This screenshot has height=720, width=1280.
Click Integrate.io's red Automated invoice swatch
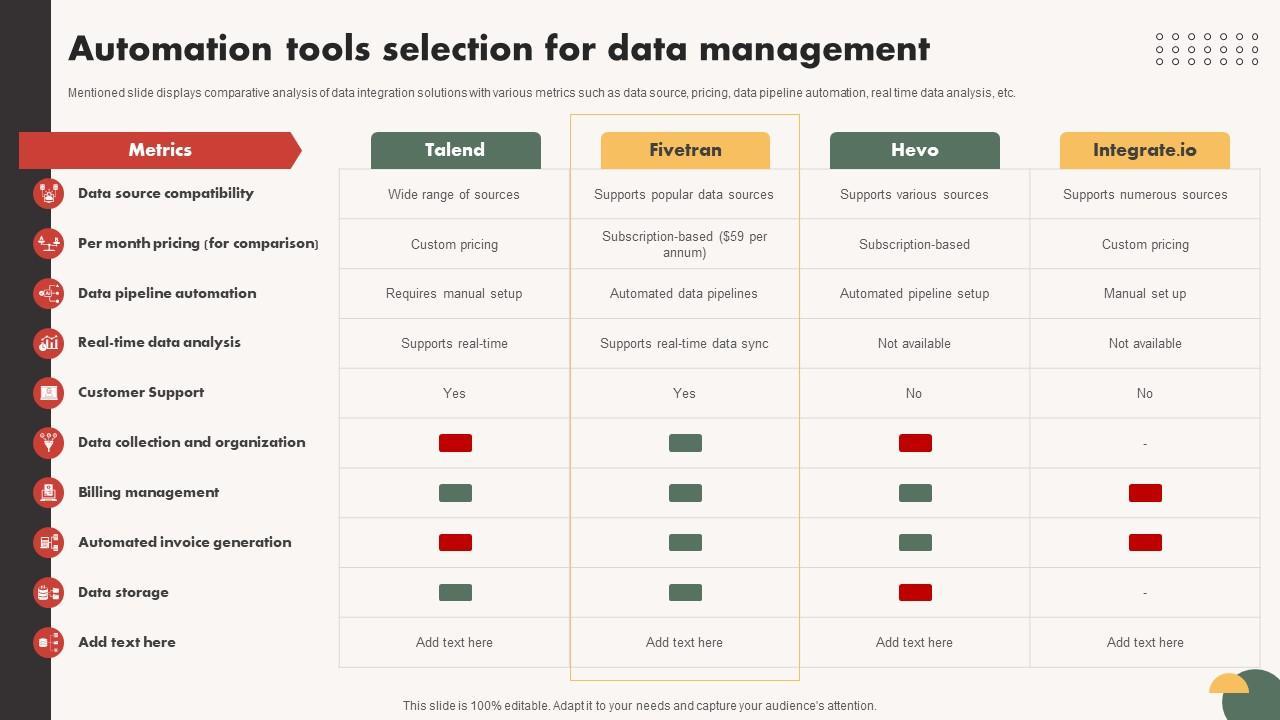pyautogui.click(x=1145, y=543)
